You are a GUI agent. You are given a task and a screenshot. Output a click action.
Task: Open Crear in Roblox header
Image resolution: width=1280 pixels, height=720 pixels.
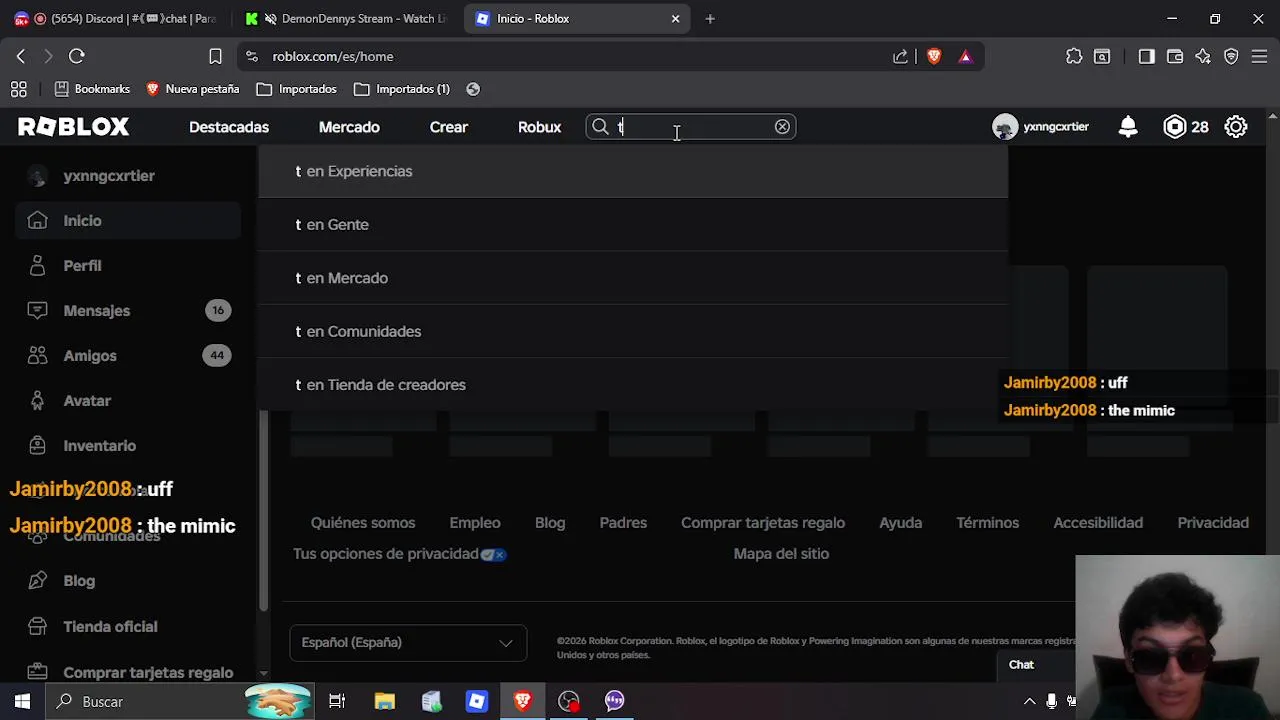[449, 127]
